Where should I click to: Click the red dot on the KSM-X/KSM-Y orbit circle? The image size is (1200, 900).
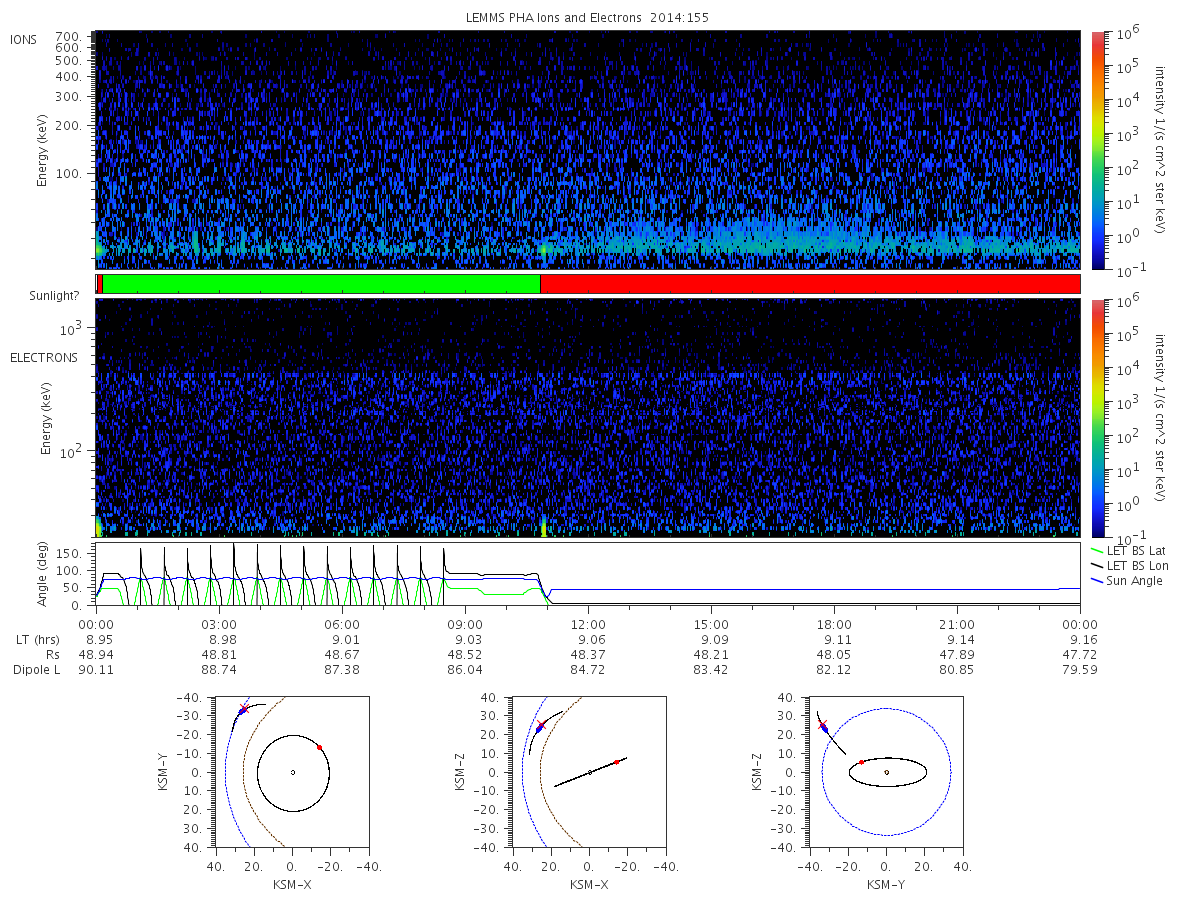pos(319,747)
